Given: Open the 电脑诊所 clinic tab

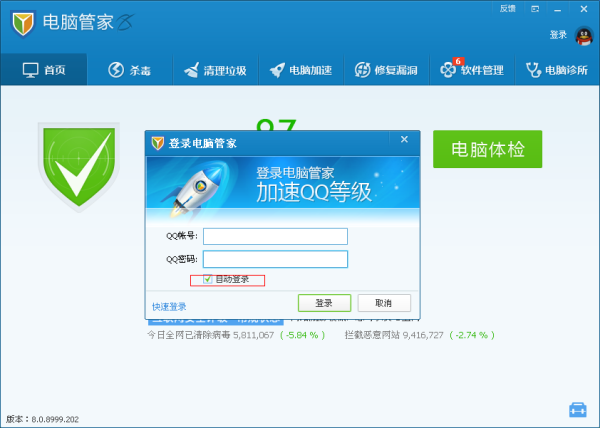Looking at the screenshot, I should click(557, 70).
